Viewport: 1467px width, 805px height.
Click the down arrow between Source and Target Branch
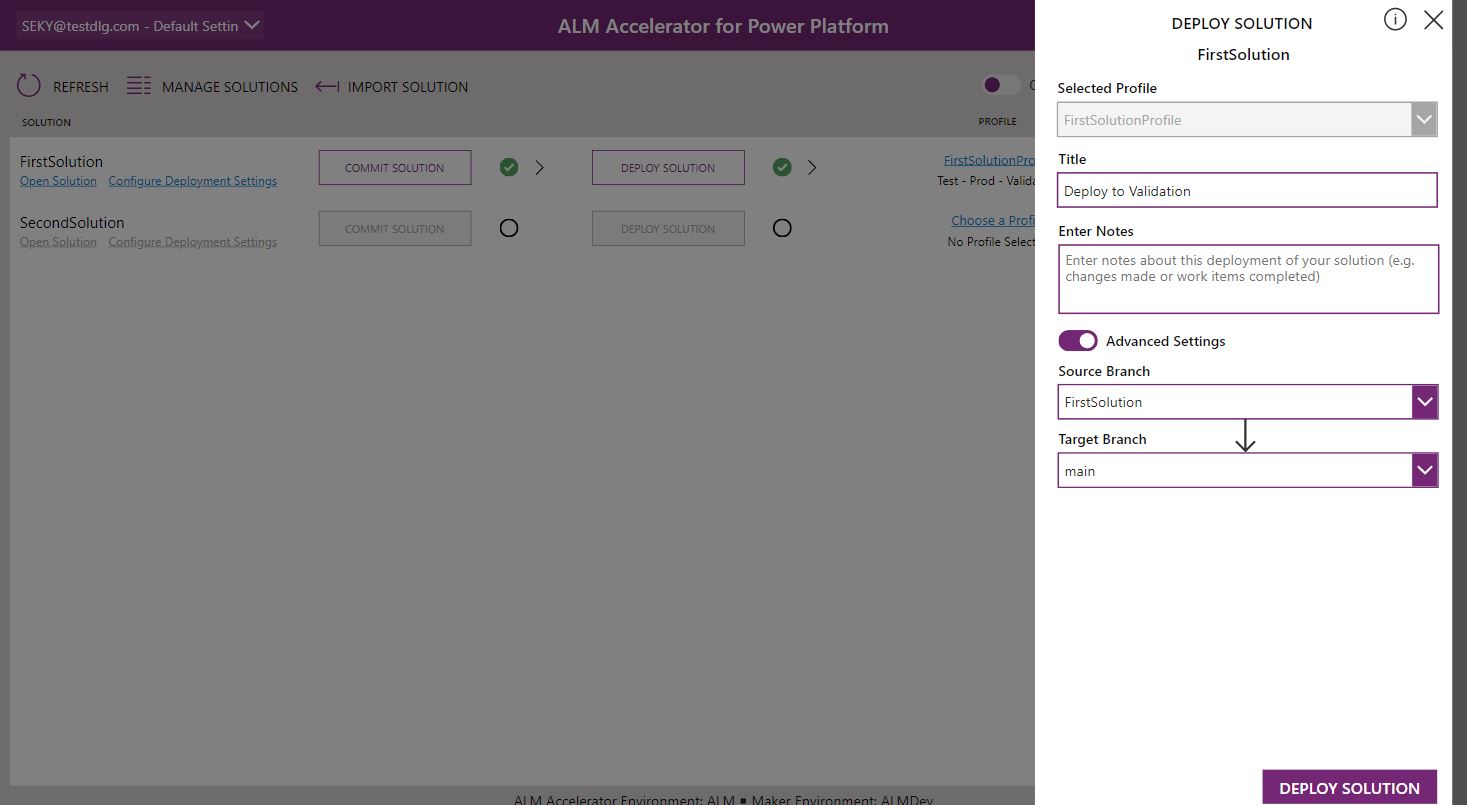[x=1245, y=436]
